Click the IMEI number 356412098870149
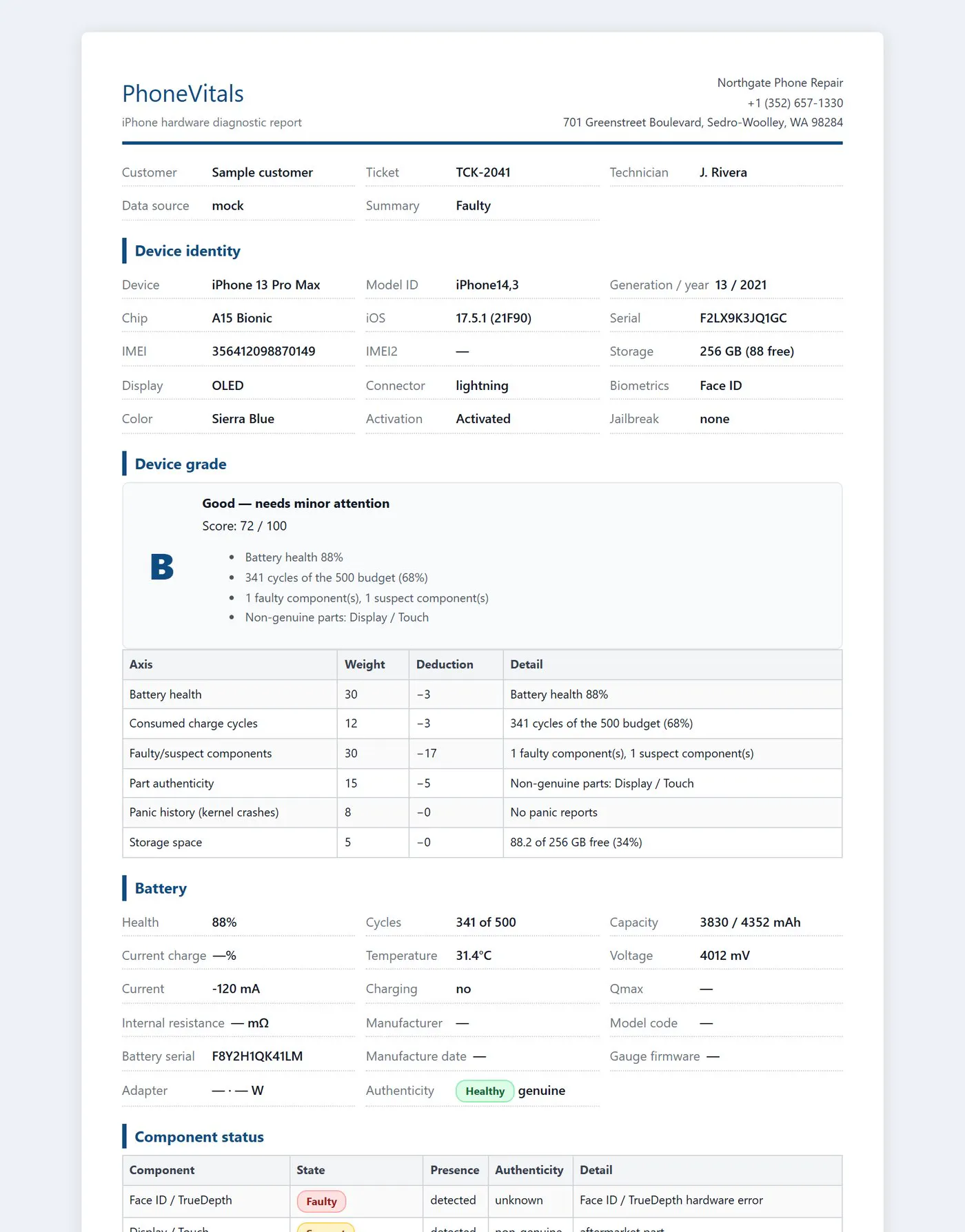Image resolution: width=965 pixels, height=1232 pixels. 263,351
